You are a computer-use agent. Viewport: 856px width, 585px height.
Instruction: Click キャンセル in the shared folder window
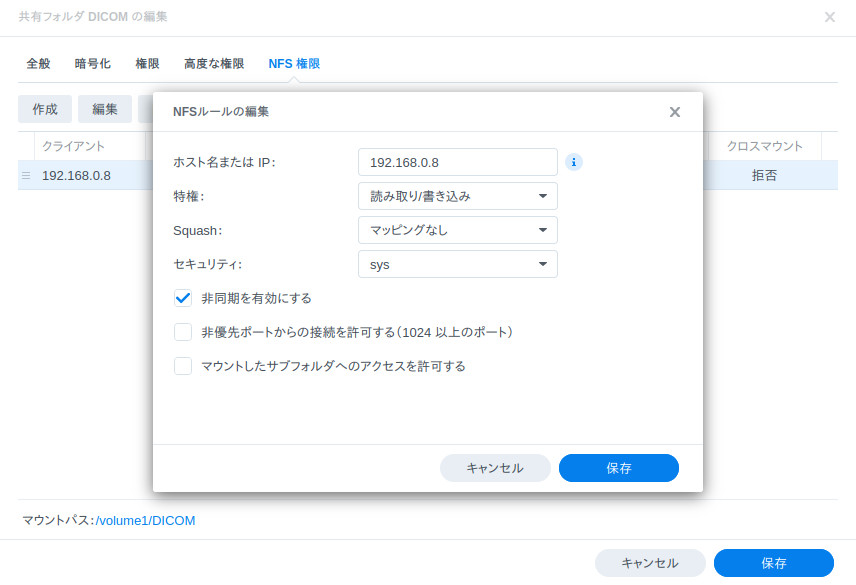(x=650, y=563)
